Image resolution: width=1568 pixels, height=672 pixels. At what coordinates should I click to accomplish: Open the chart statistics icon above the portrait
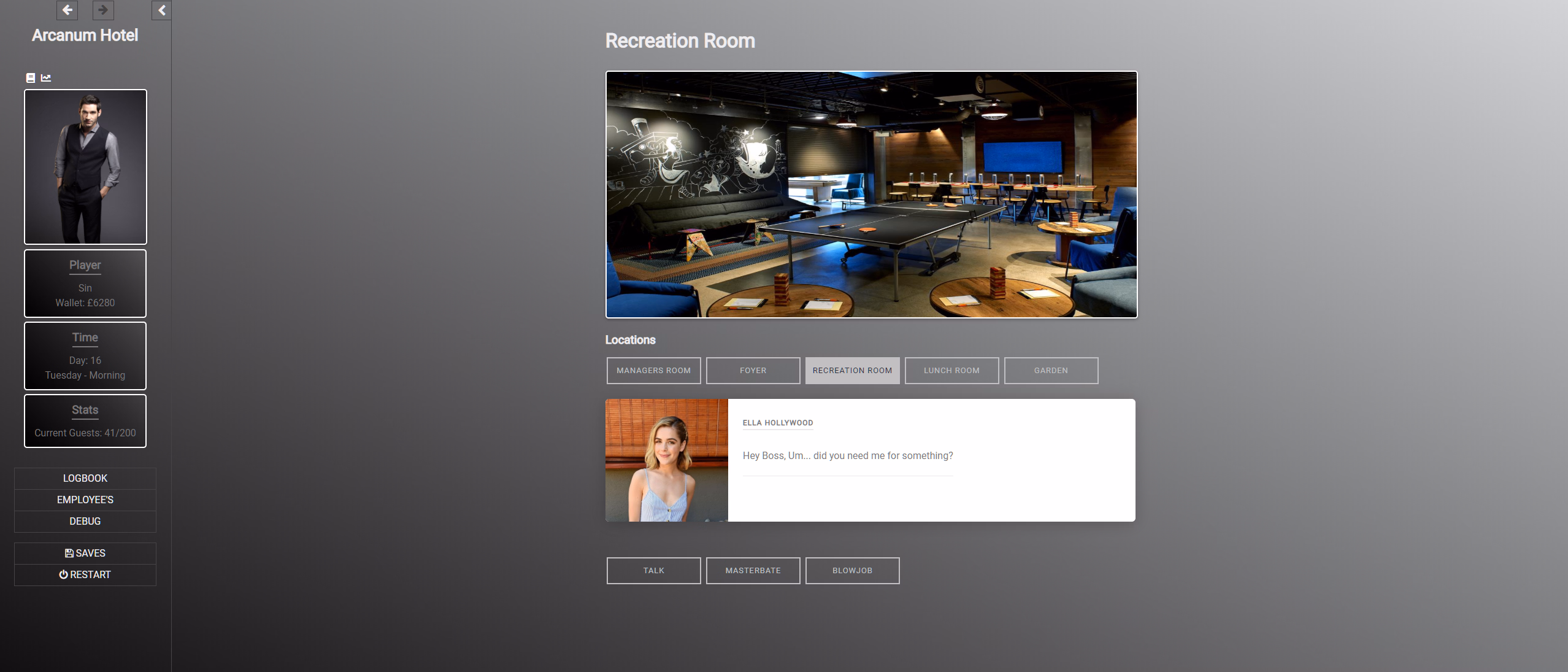coord(46,78)
